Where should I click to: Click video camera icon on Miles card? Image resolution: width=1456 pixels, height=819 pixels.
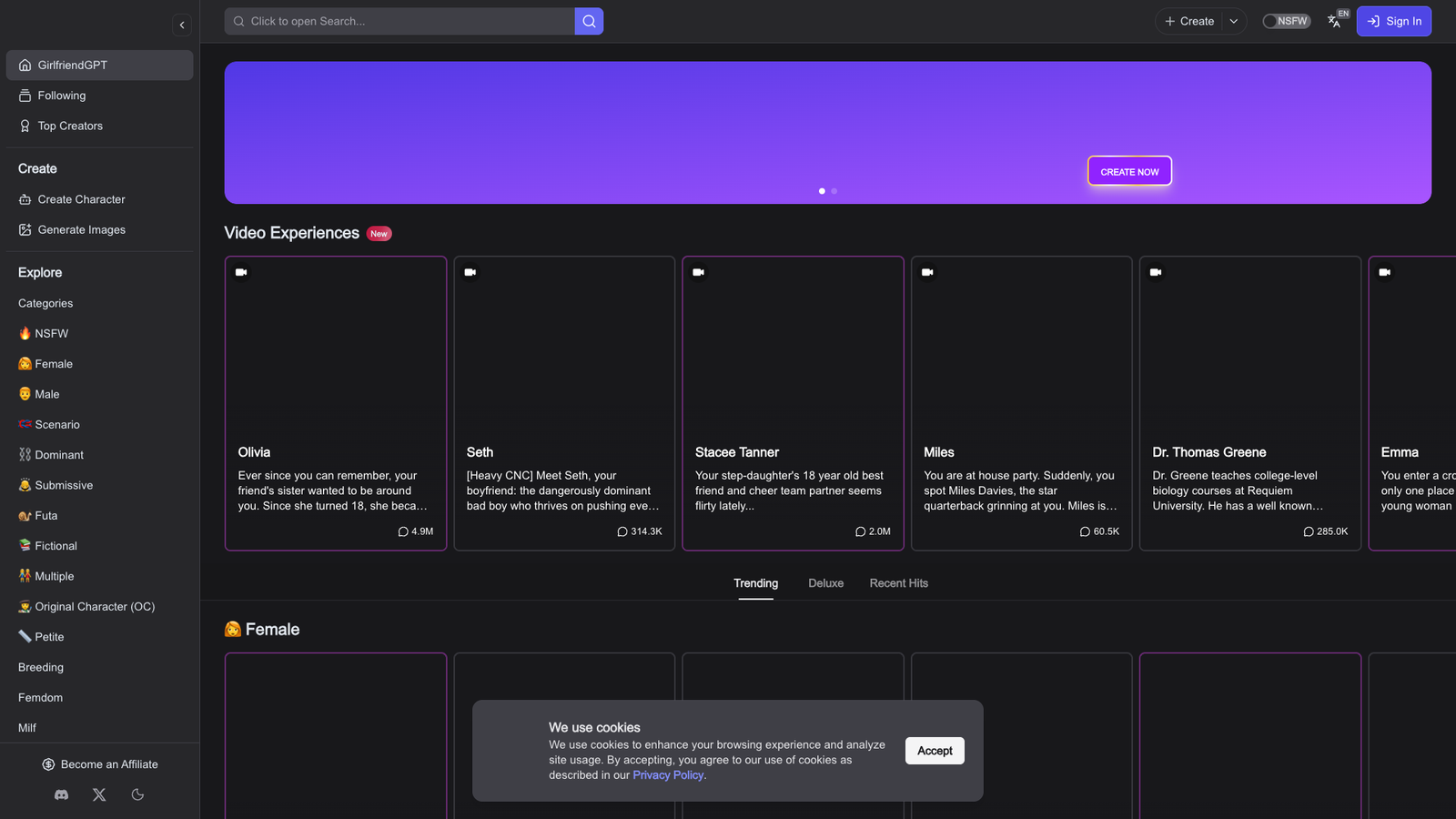pyautogui.click(x=927, y=272)
